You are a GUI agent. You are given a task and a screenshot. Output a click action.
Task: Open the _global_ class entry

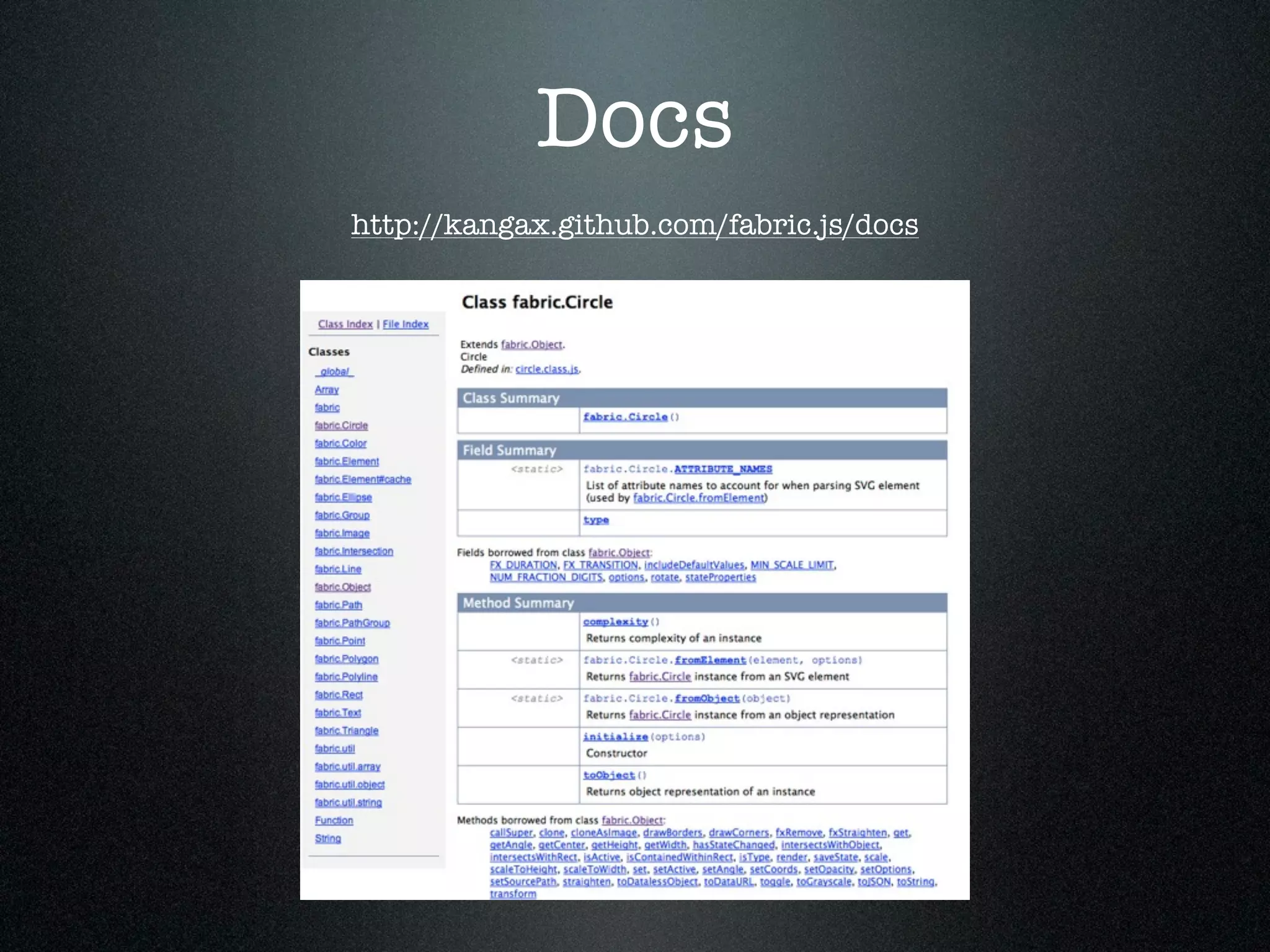pos(334,371)
